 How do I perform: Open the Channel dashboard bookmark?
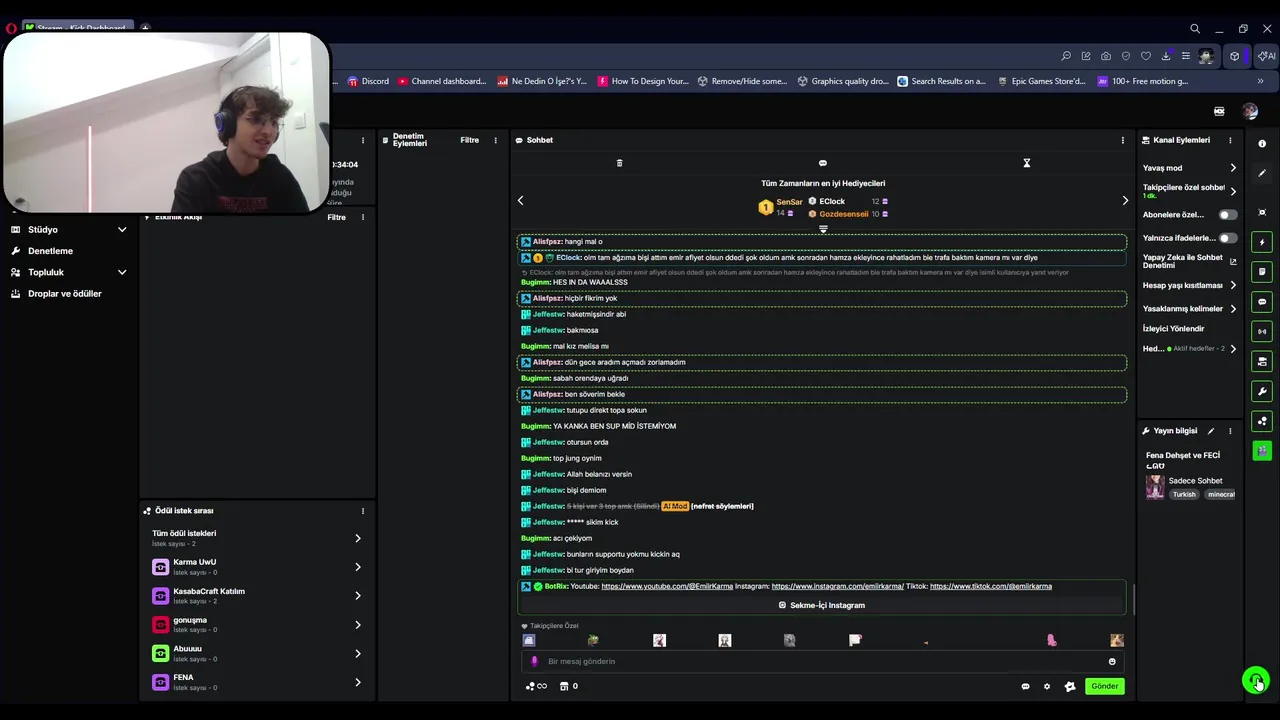(x=442, y=81)
